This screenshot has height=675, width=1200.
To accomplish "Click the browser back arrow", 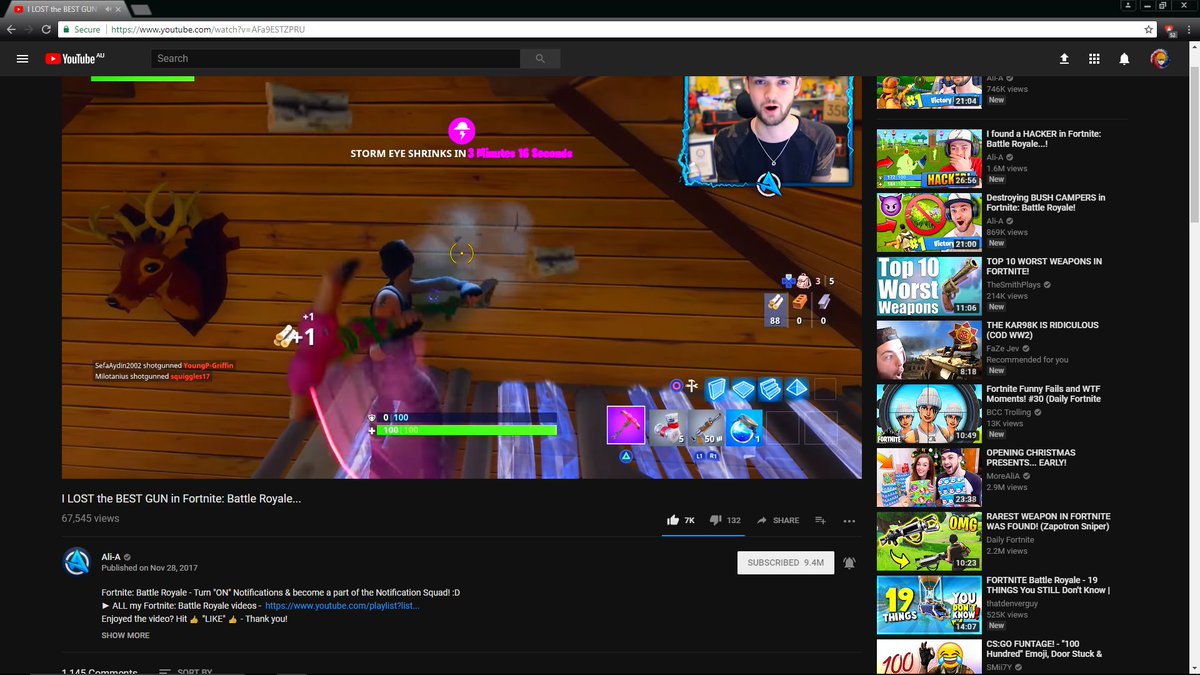I will (11, 30).
